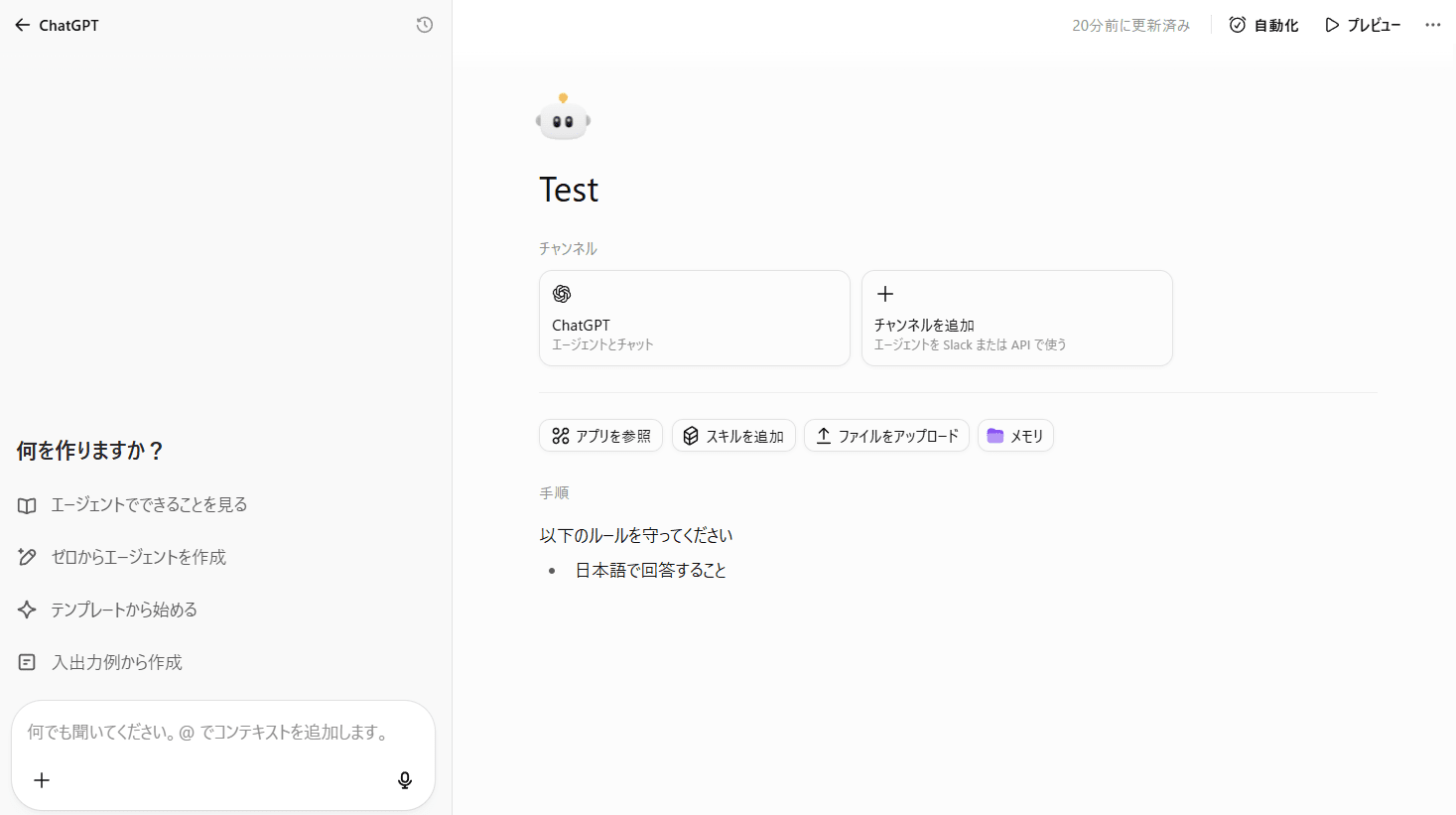The image size is (1456, 815).
Task: Select the ChatGPT channel card
Action: 695,318
